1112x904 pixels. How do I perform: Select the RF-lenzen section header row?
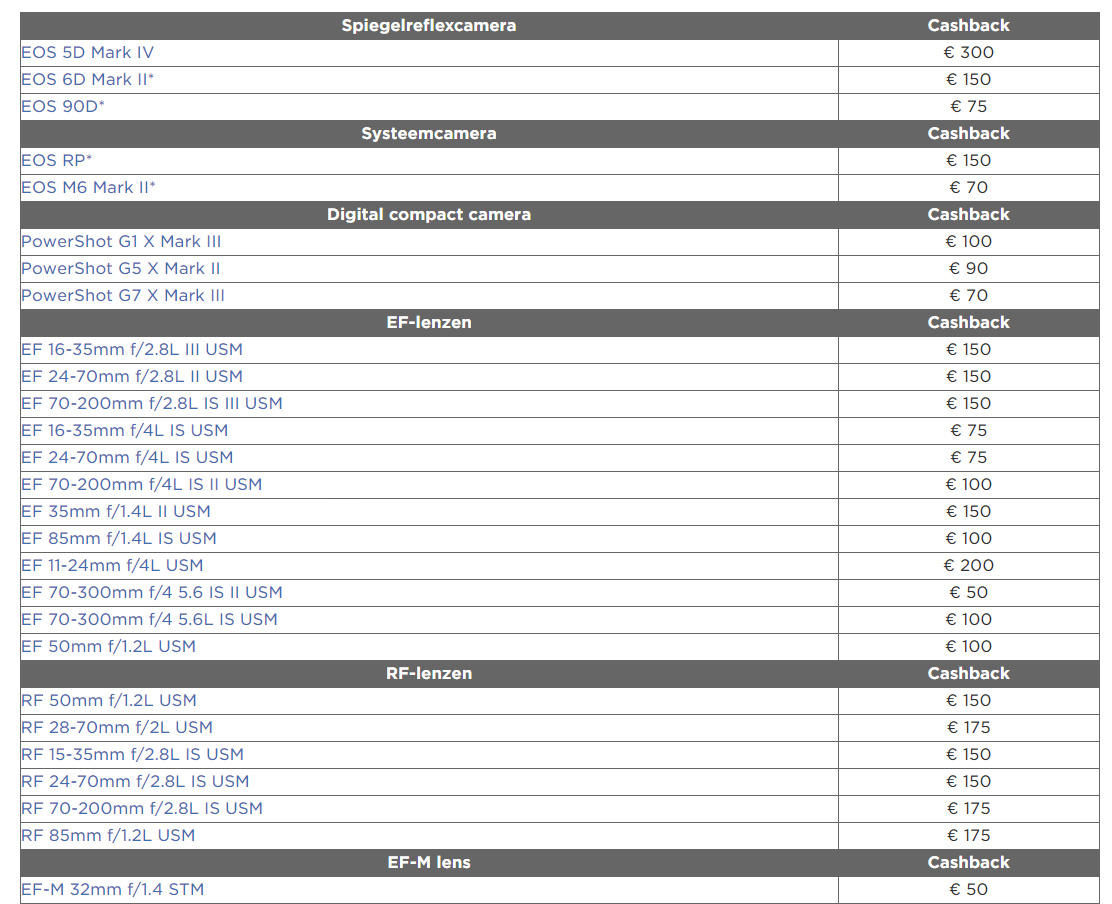pyautogui.click(x=429, y=674)
